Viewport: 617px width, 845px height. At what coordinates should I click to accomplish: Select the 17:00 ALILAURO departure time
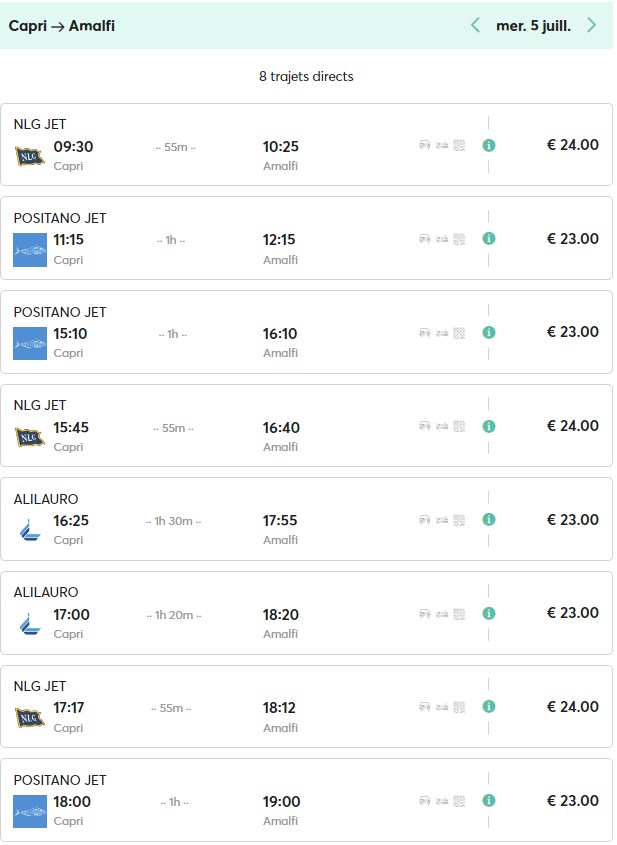[x=71, y=615]
